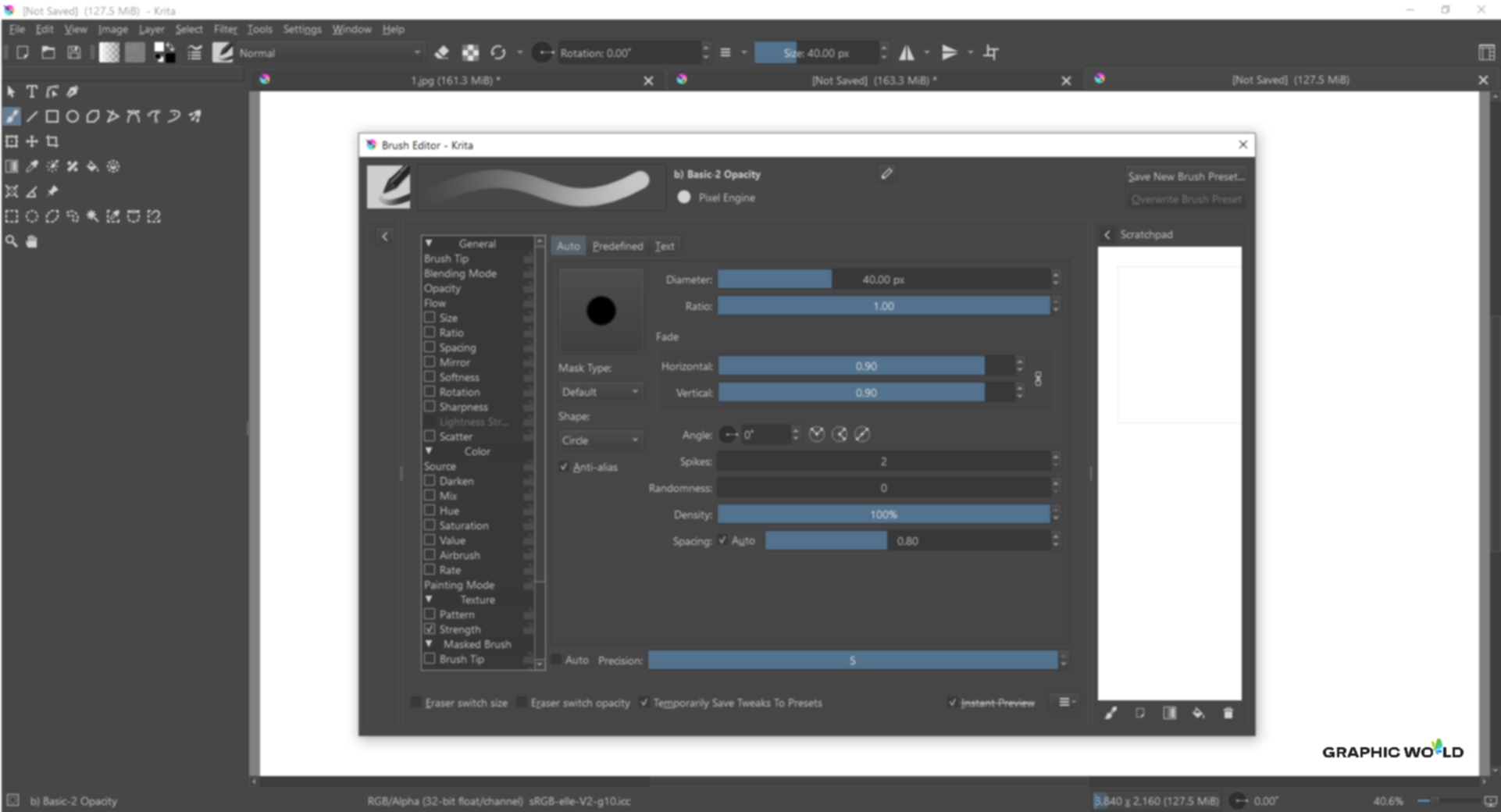Viewport: 1501px width, 812px height.
Task: Enable the Airbrush checkbox
Action: coord(430,555)
